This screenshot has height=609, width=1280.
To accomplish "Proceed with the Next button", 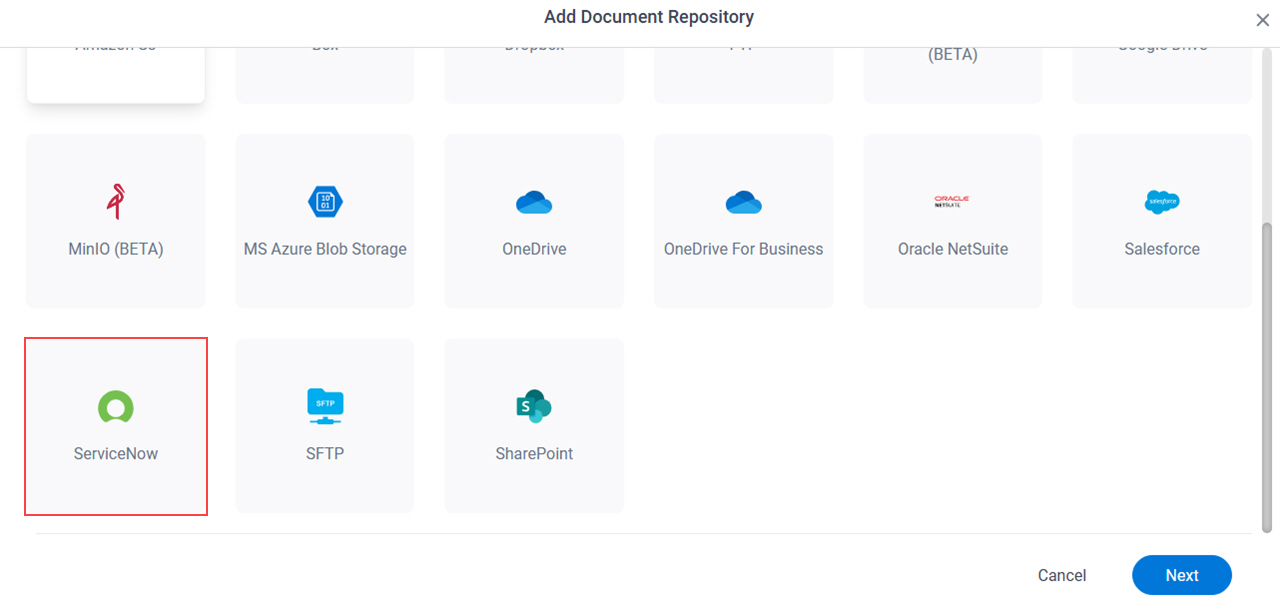I will (1182, 575).
